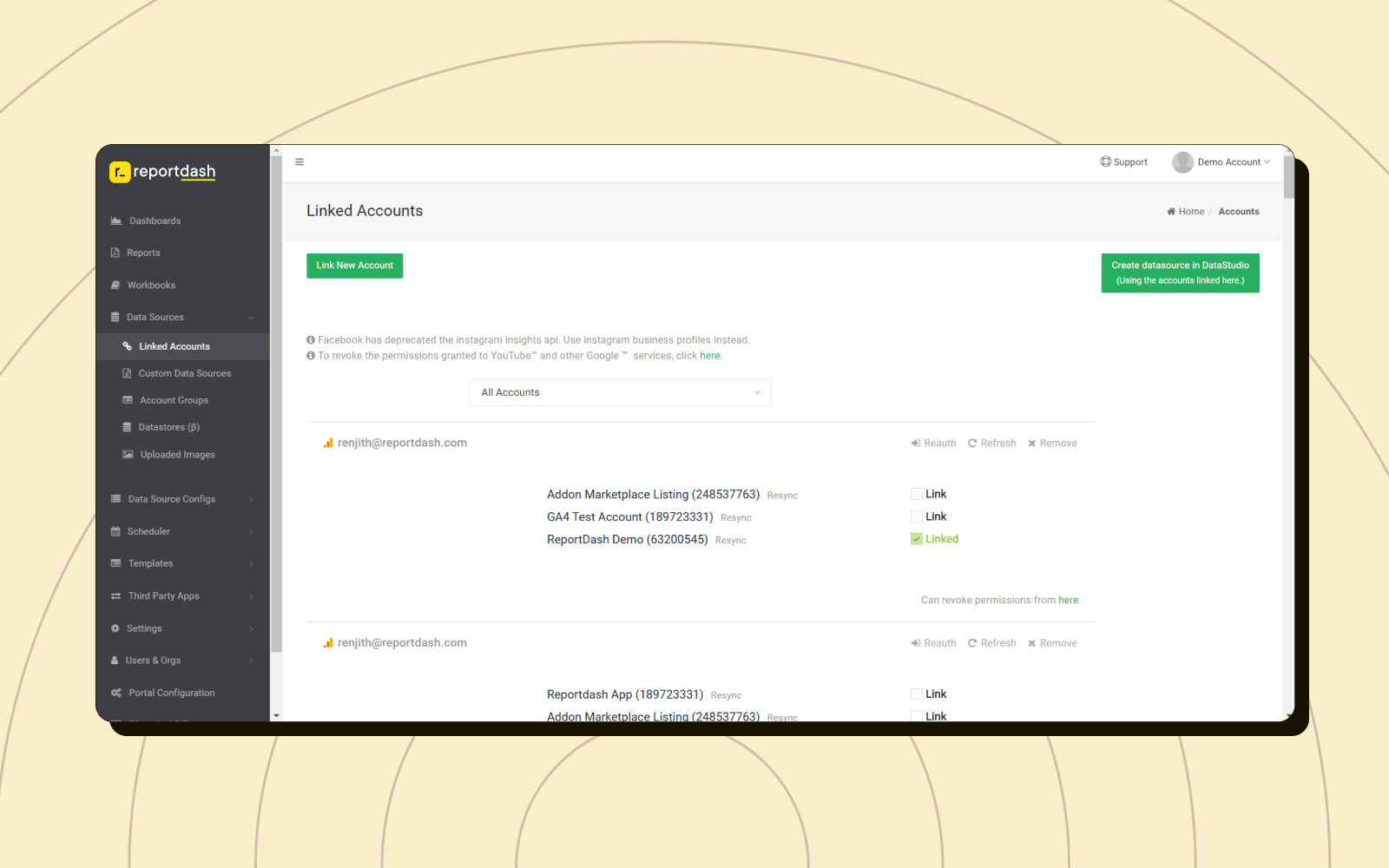Click Refresh for the first renjith account

coord(991,444)
